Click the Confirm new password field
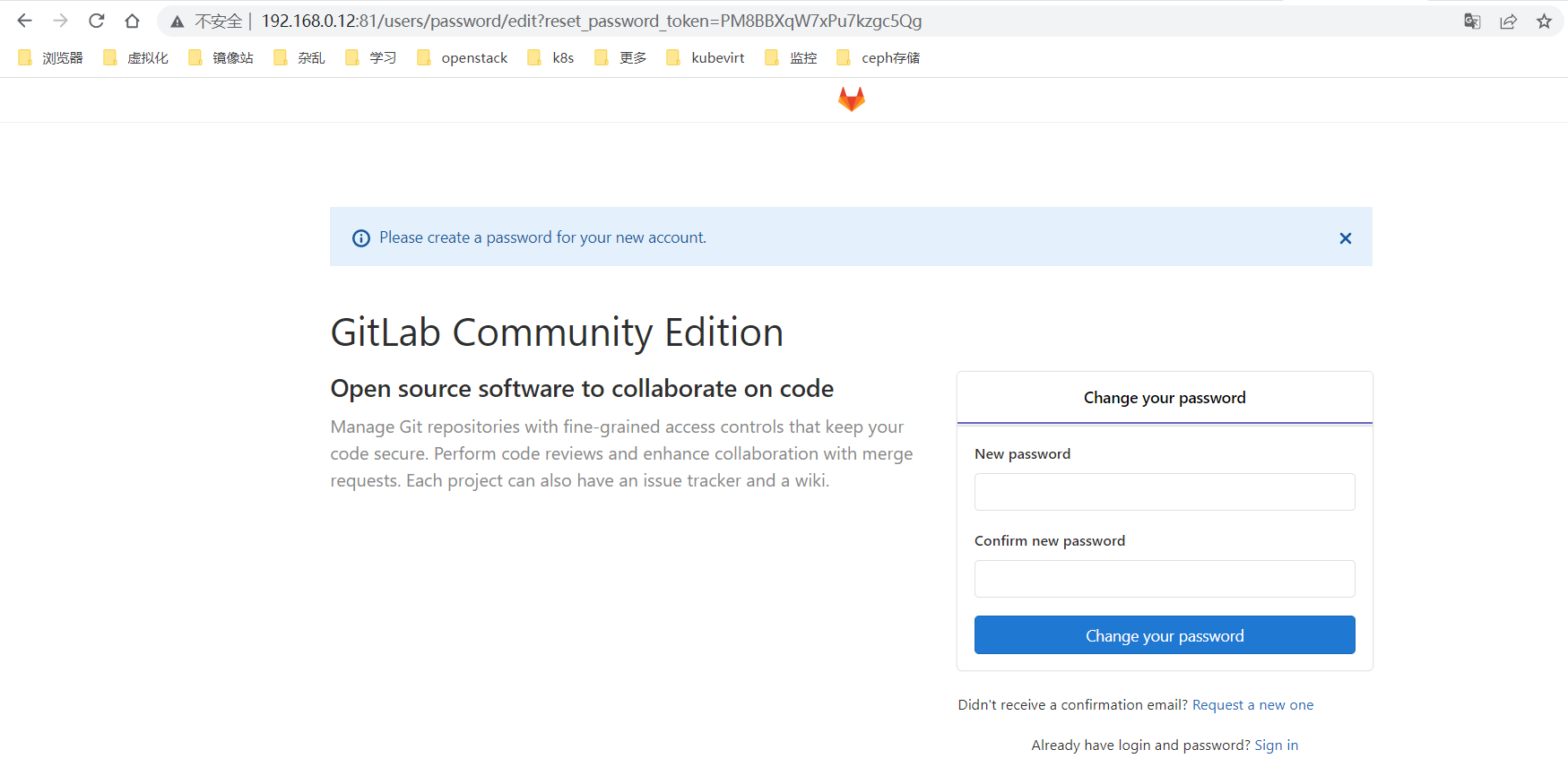The height and width of the screenshot is (767, 1568). coord(1164,579)
